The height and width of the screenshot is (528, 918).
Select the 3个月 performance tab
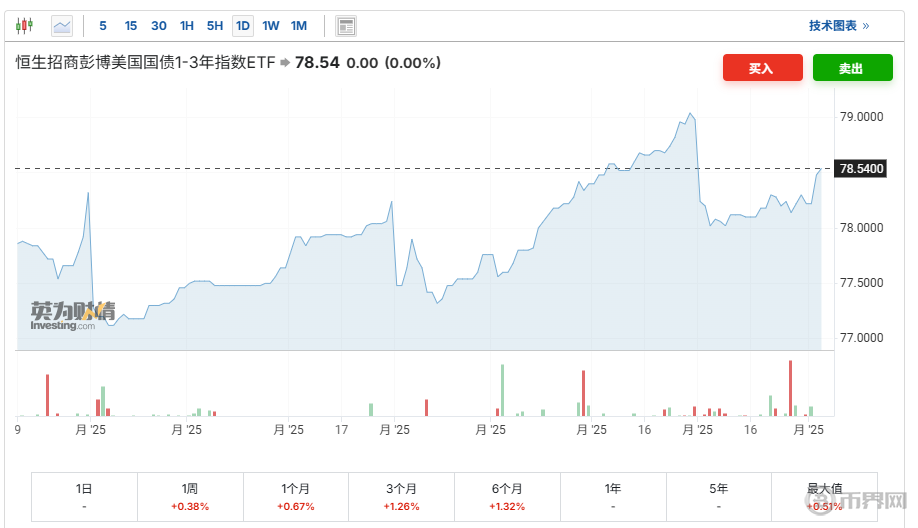coord(401,497)
